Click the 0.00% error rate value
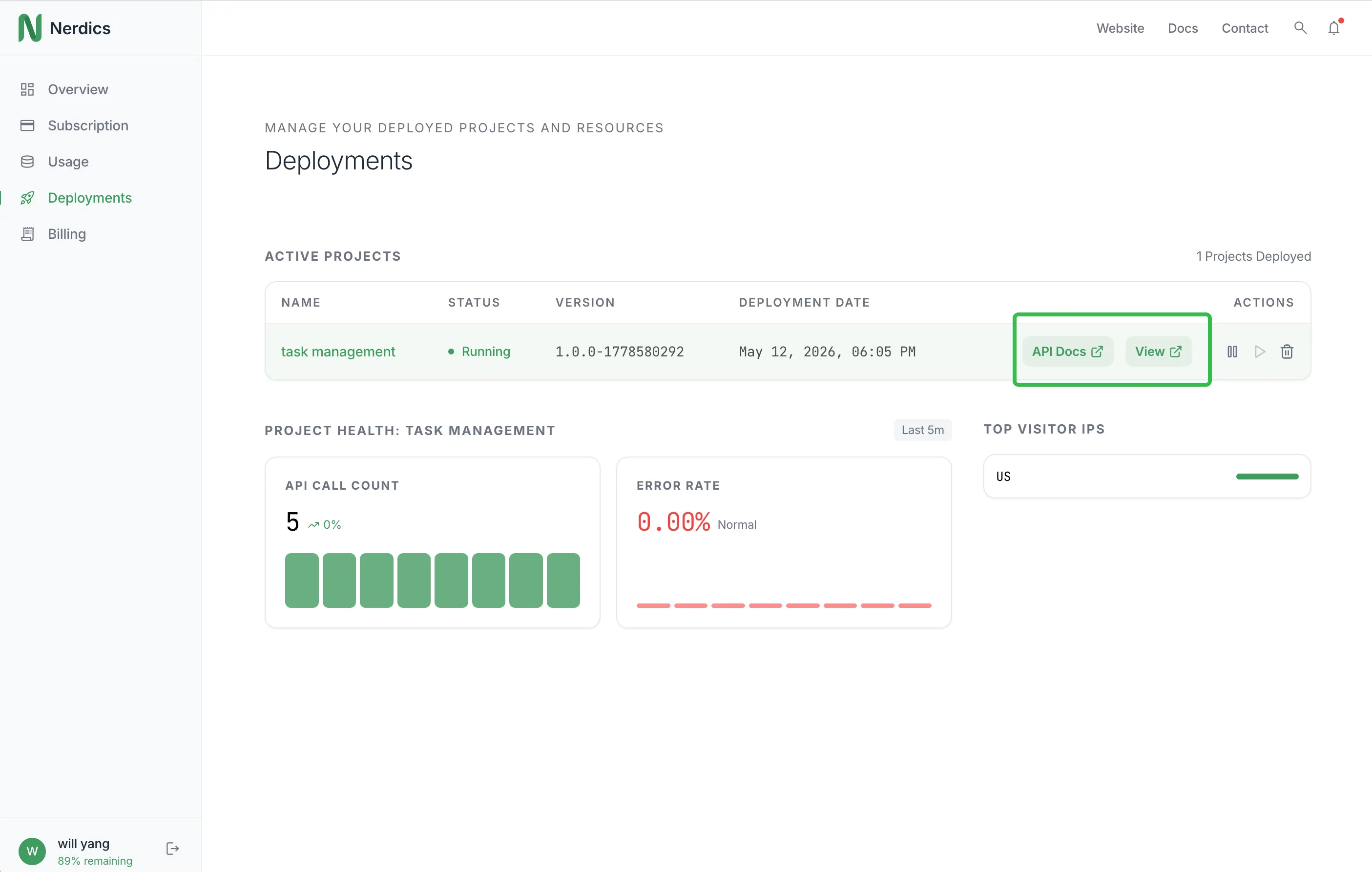The image size is (1372, 872). click(673, 522)
